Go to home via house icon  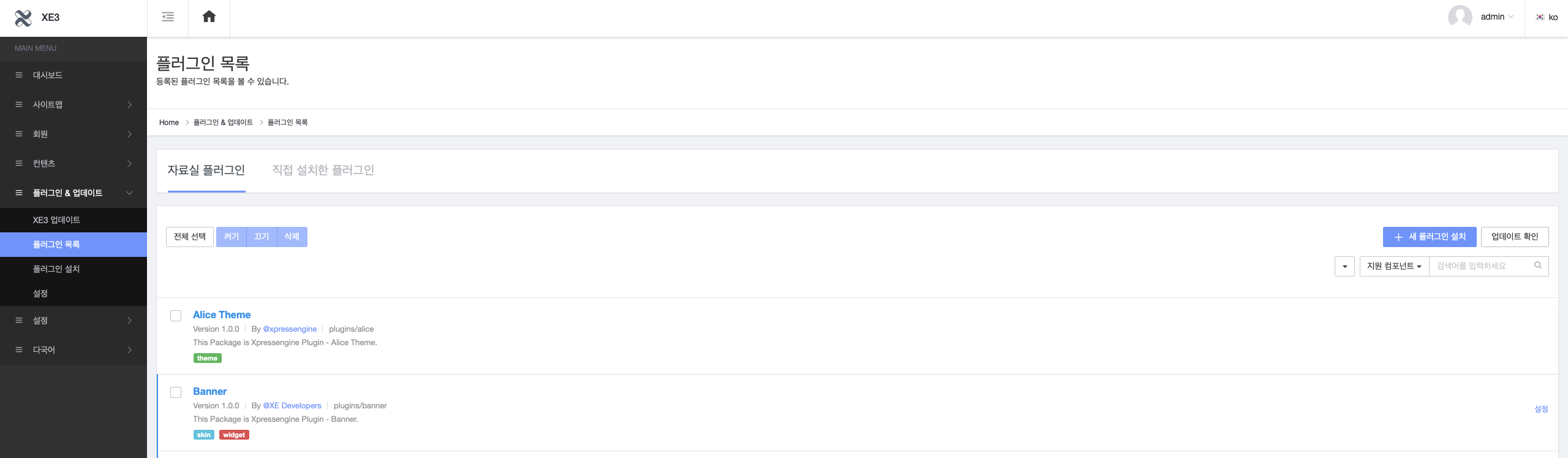click(209, 17)
